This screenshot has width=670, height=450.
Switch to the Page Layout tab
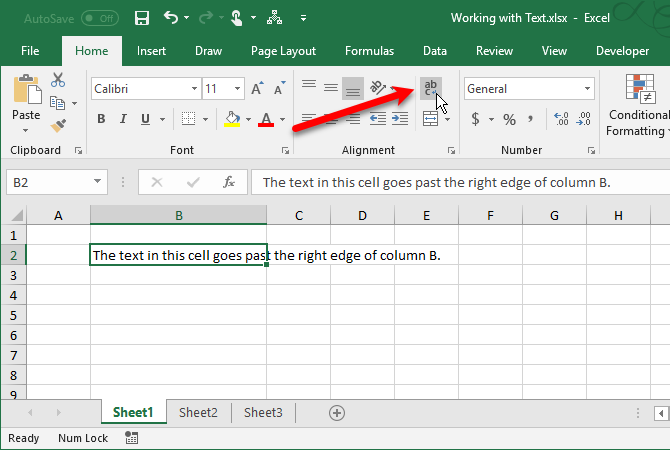pyautogui.click(x=283, y=51)
